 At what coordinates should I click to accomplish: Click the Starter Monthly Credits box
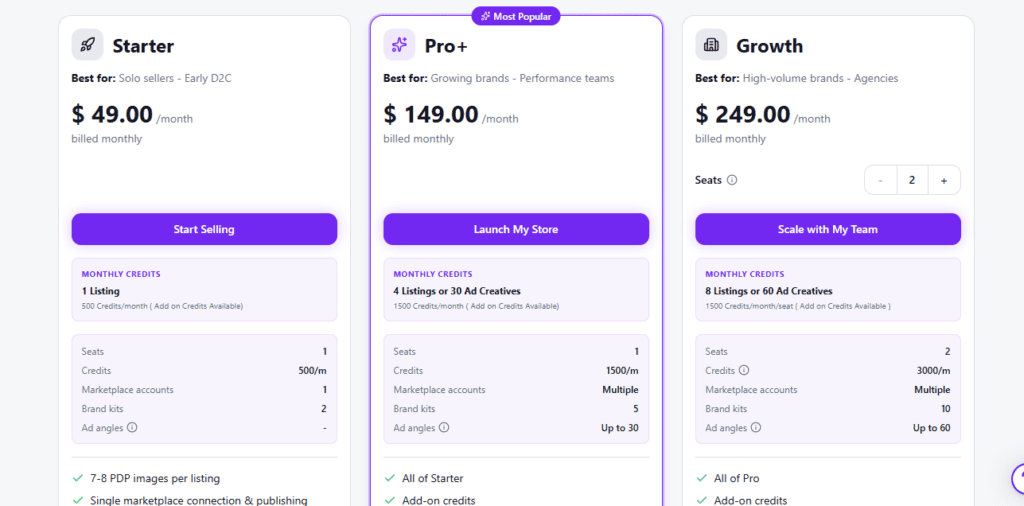click(204, 290)
